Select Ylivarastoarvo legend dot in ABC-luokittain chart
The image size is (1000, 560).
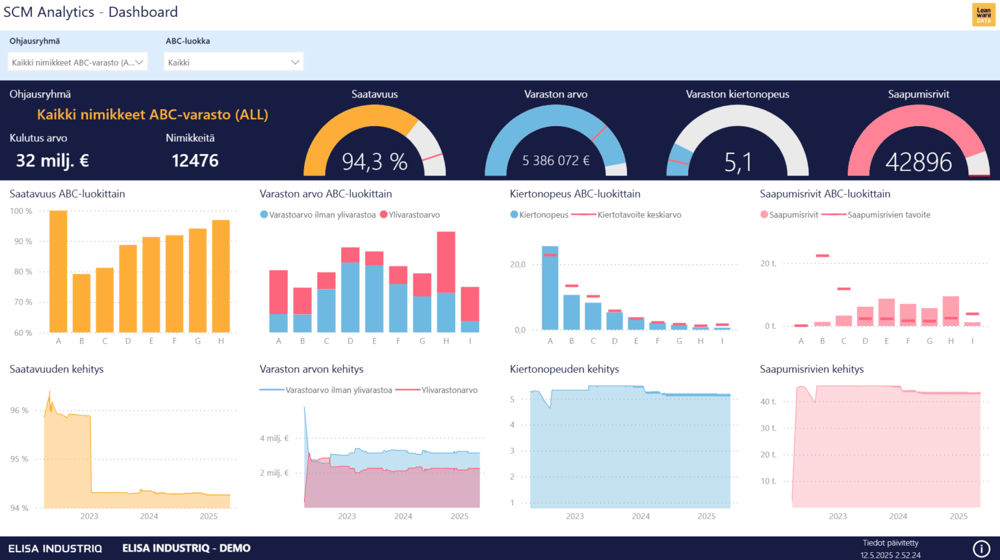click(384, 215)
